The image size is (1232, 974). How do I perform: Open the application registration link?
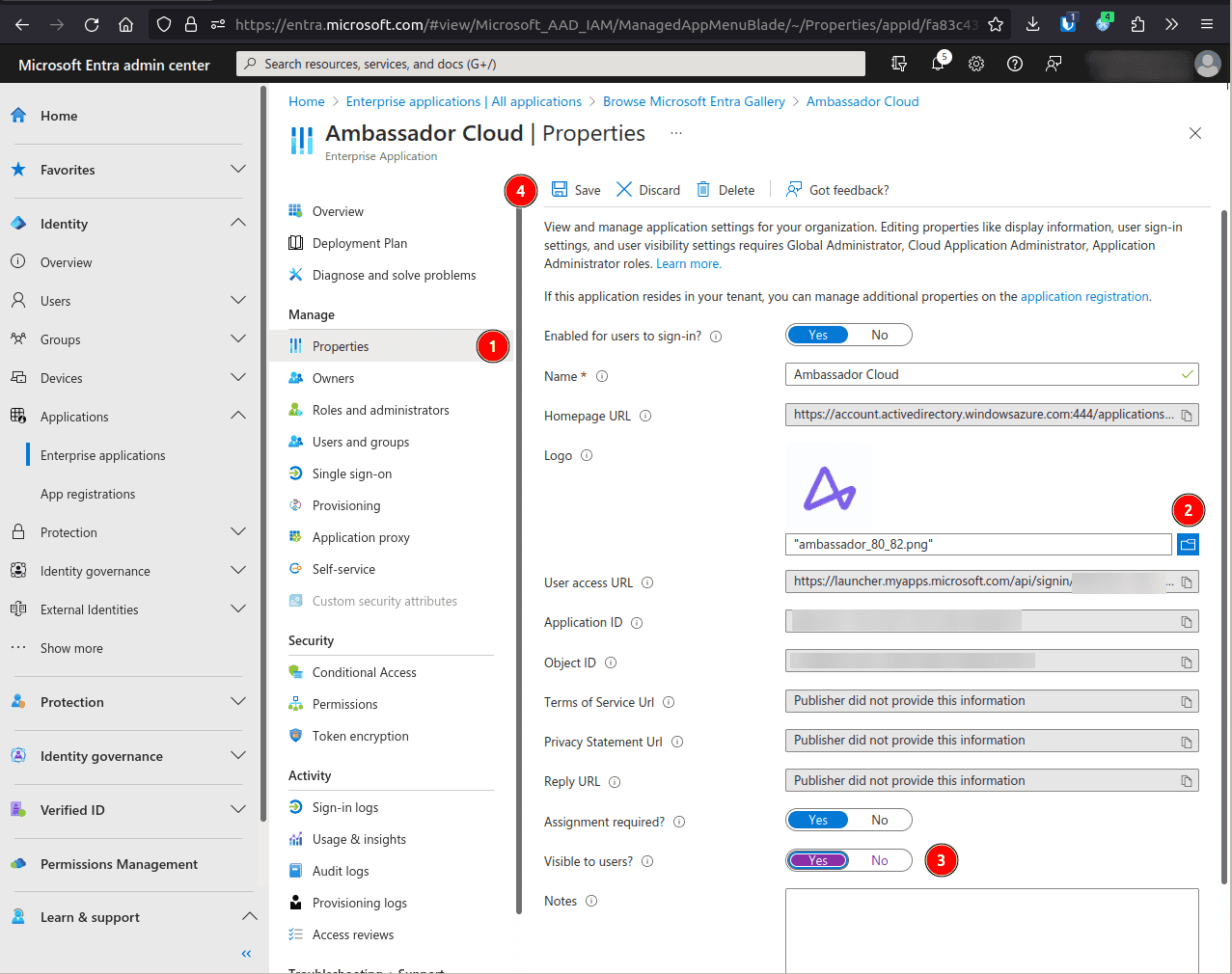[x=1084, y=296]
